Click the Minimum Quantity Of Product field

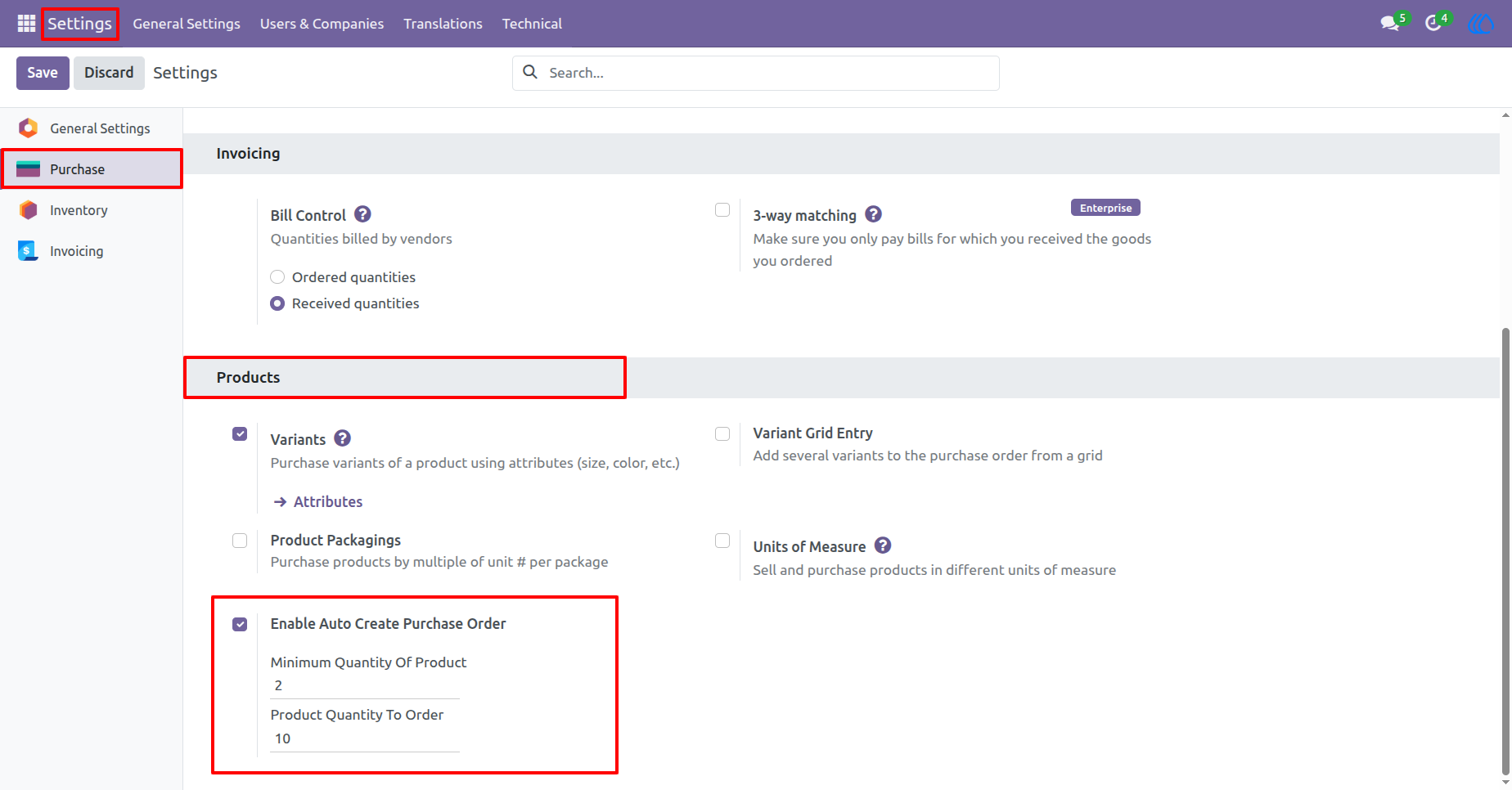pyautogui.click(x=365, y=685)
